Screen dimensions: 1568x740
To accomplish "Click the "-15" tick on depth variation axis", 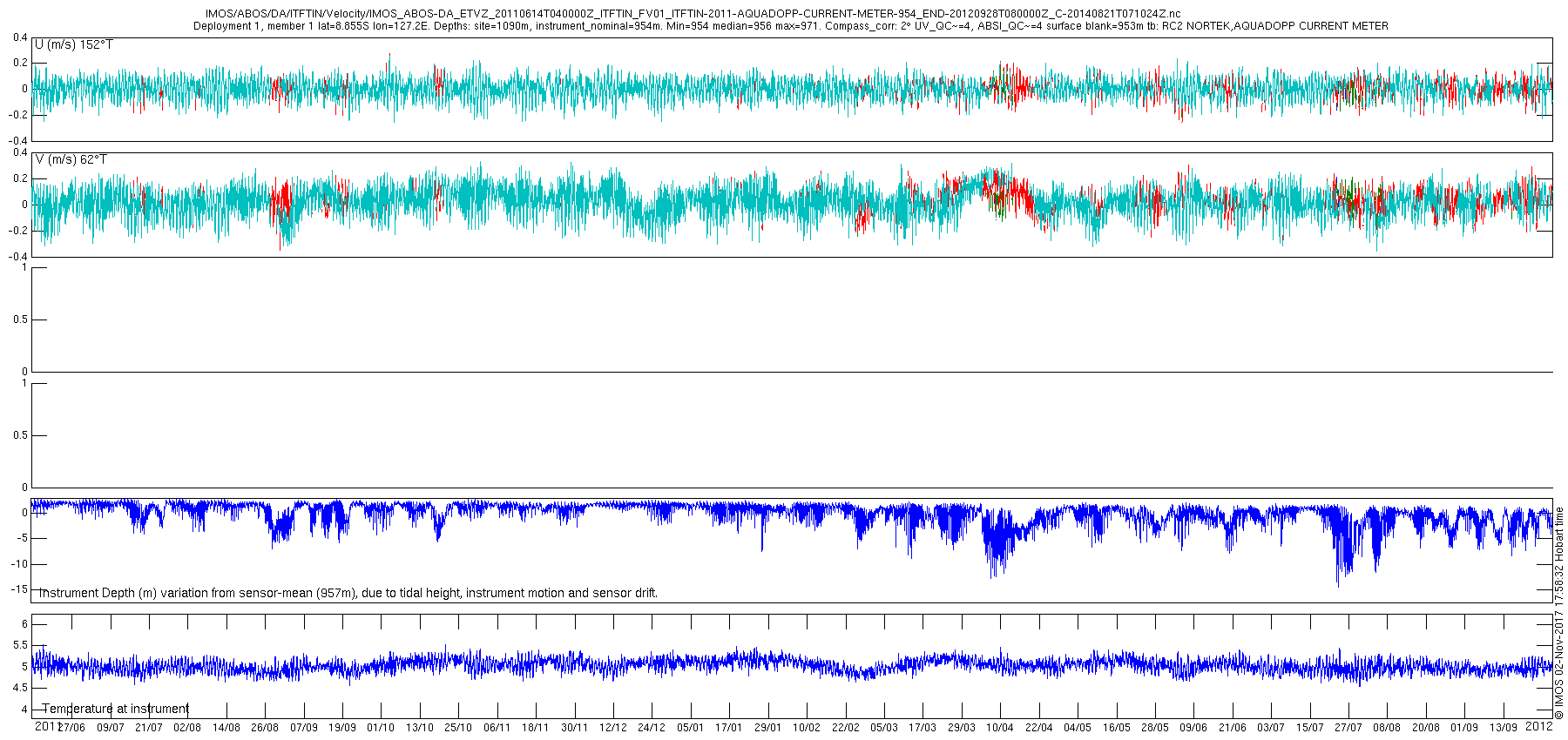I will pyautogui.click(x=20, y=589).
